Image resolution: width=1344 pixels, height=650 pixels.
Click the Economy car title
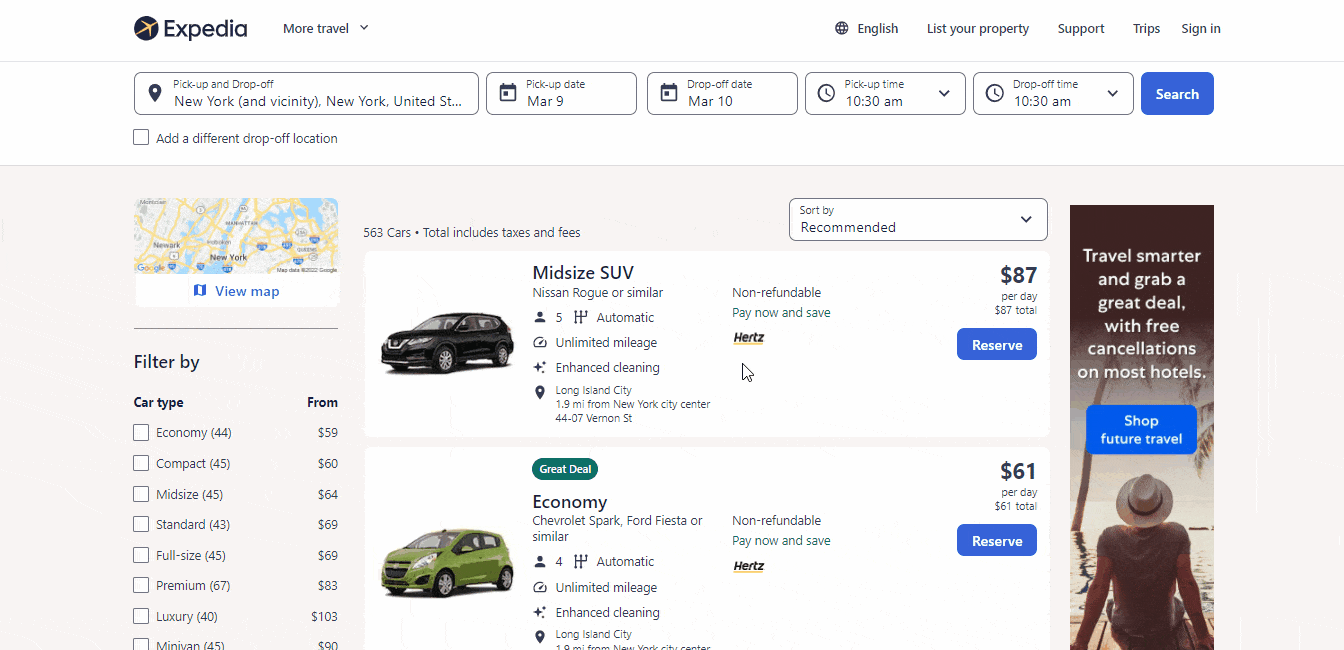(569, 502)
